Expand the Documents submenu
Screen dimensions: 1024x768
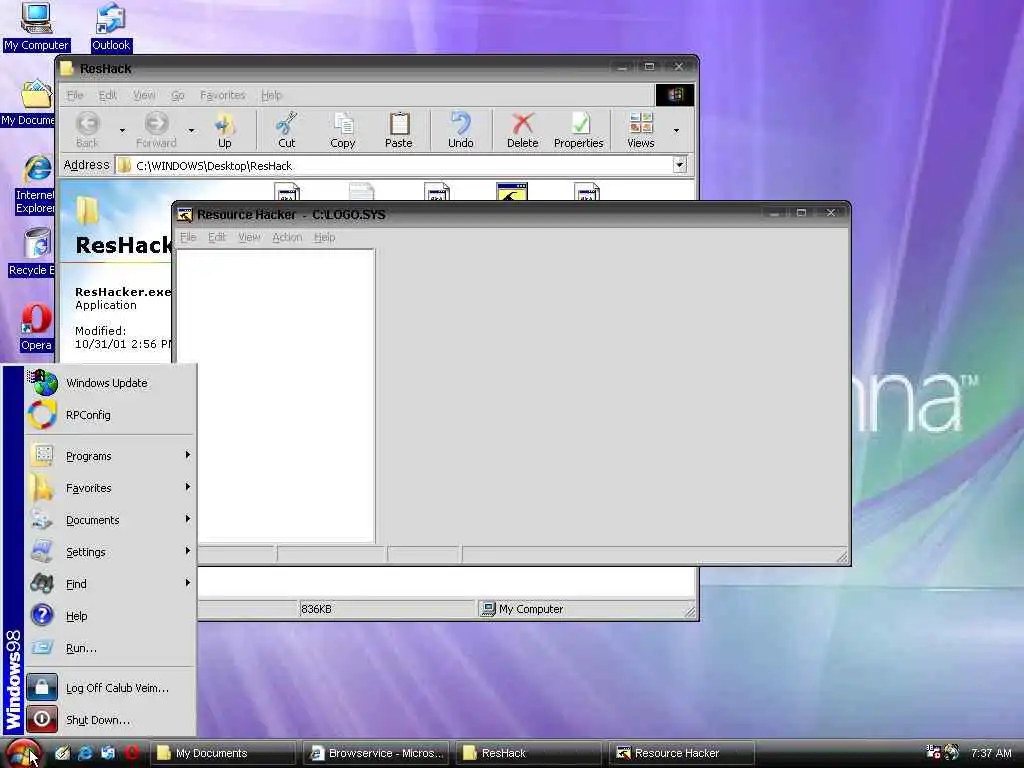(x=111, y=520)
